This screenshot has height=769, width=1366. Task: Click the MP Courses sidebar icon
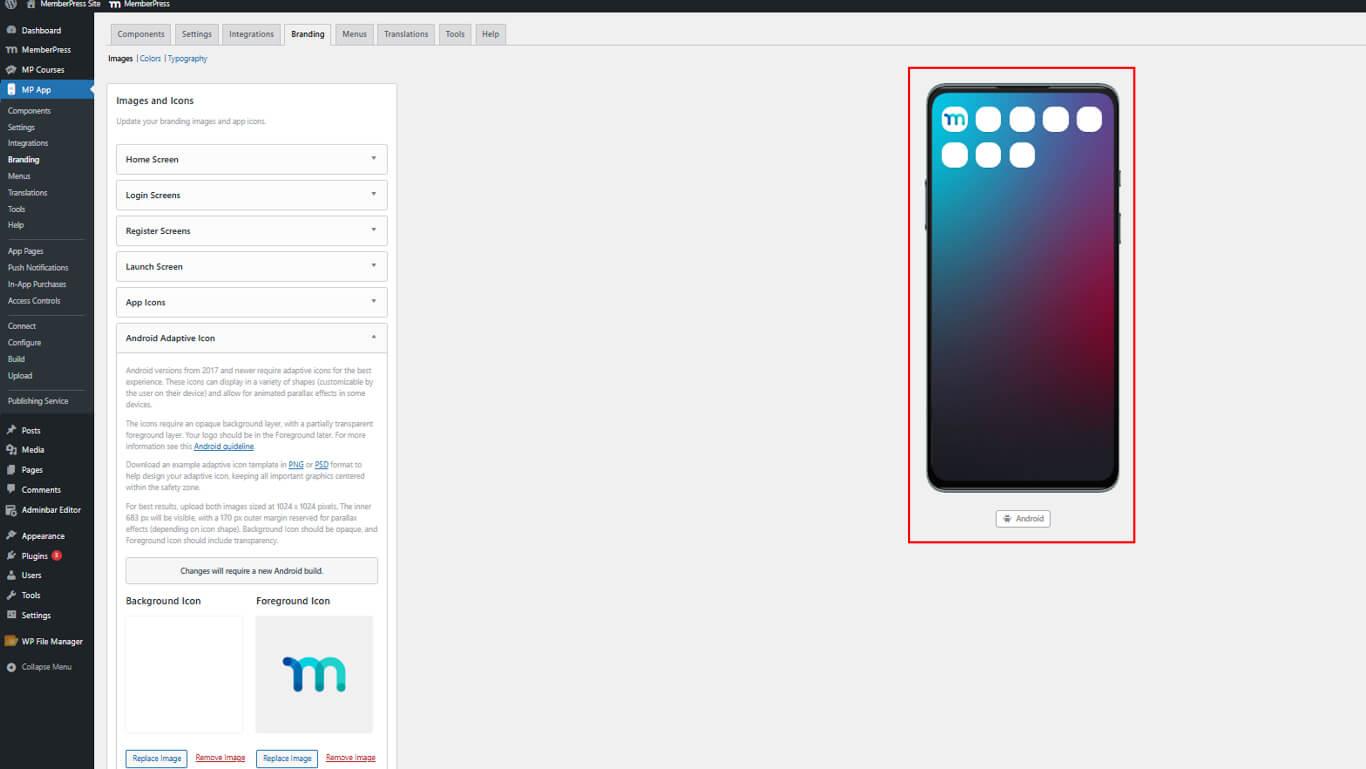(11, 70)
